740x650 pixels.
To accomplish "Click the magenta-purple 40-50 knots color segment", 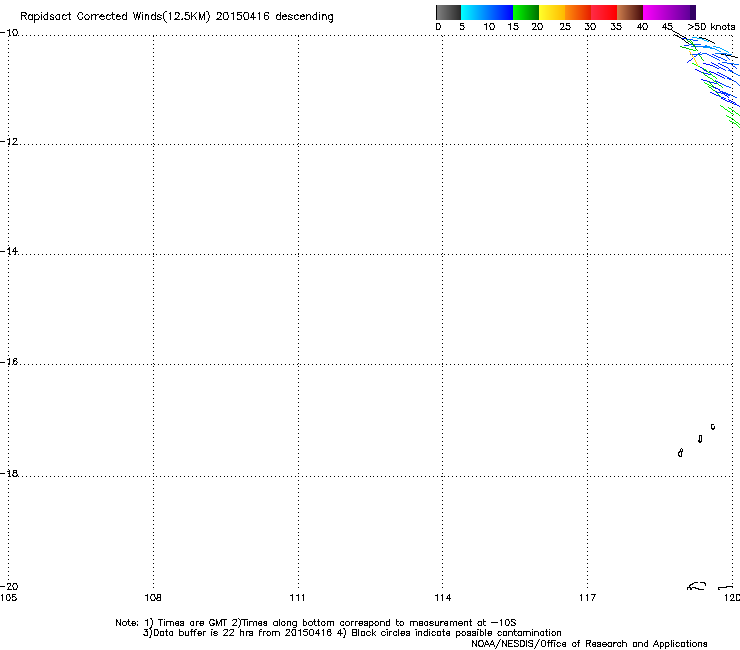I will tap(669, 12).
